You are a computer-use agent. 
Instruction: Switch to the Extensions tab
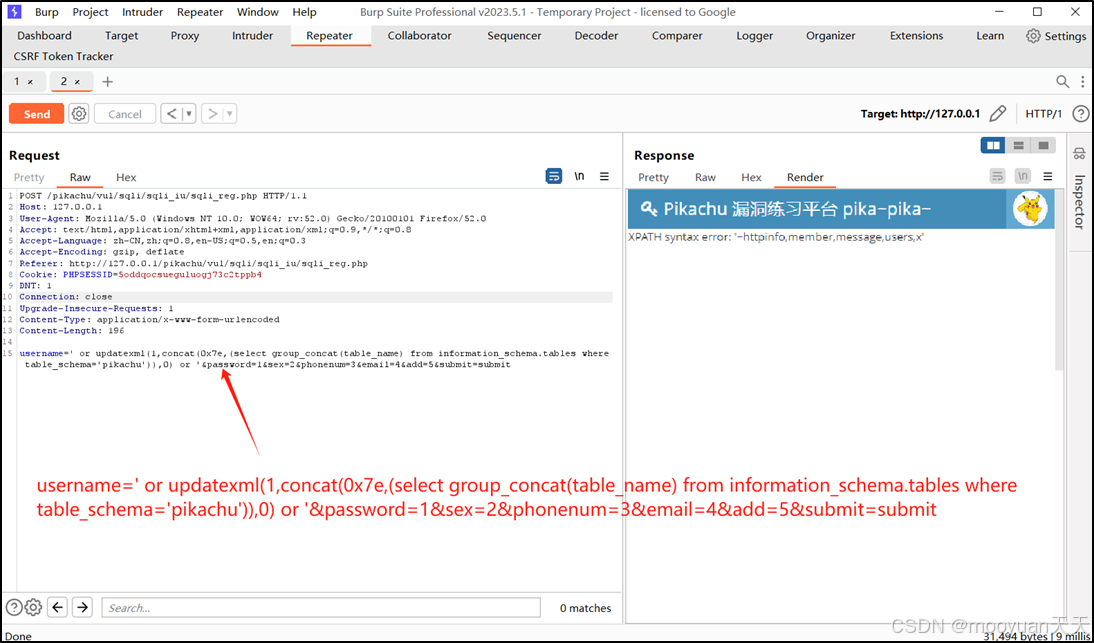tap(916, 36)
